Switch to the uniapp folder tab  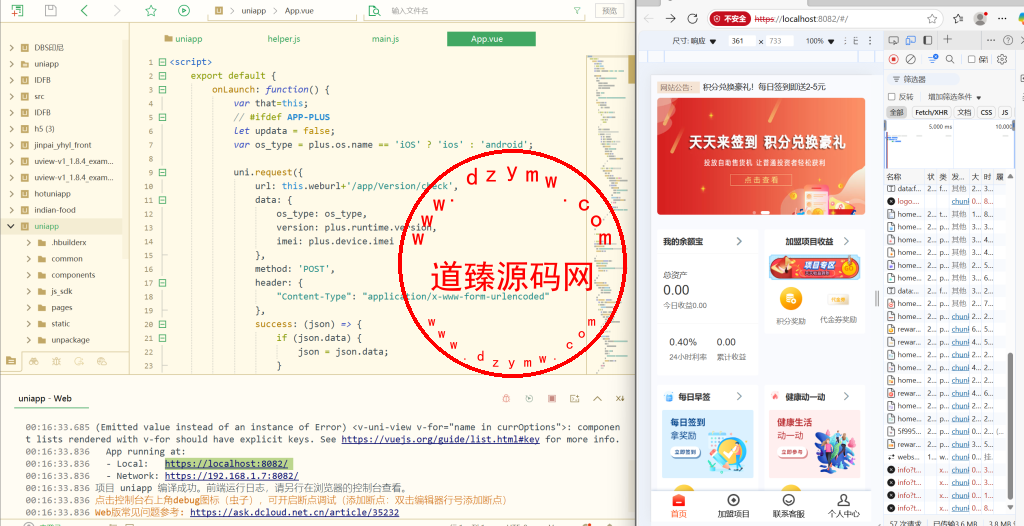click(184, 39)
